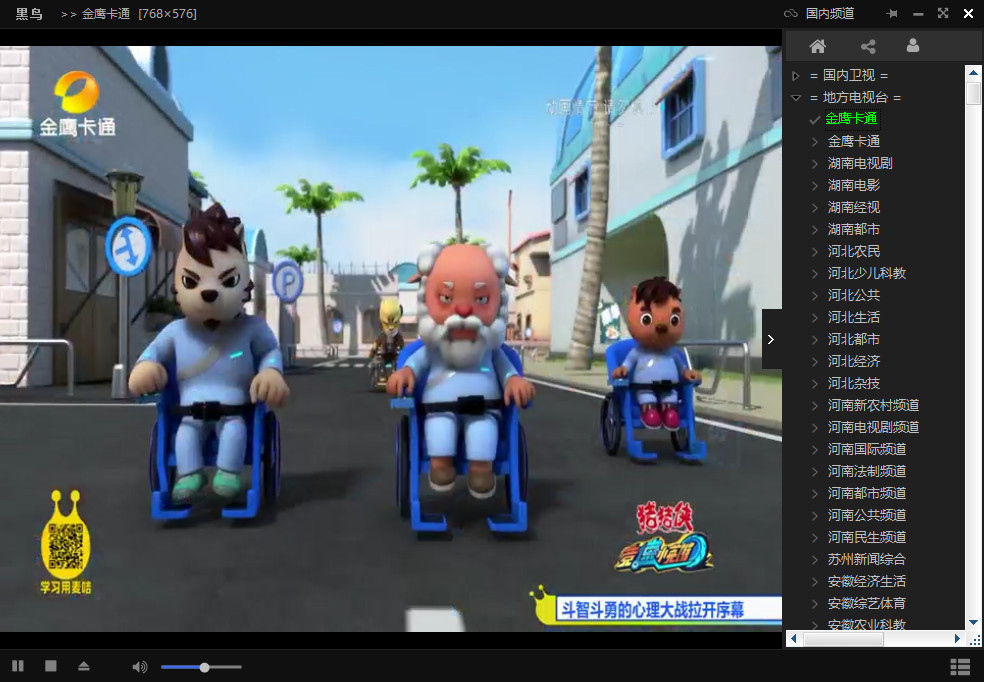Adjust the volume slider
The image size is (984, 682).
(201, 667)
